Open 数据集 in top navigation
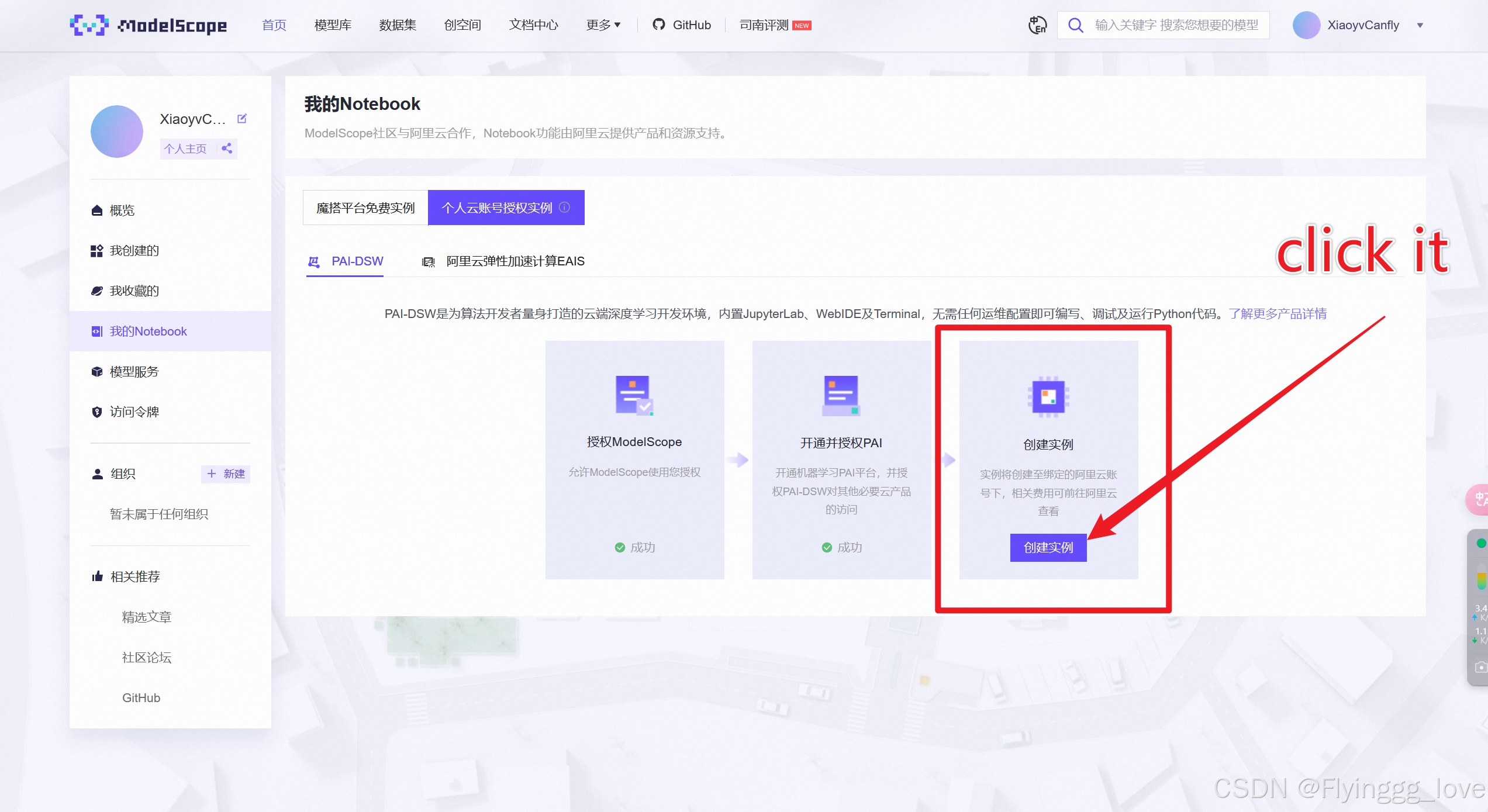The width and height of the screenshot is (1488, 812). tap(398, 25)
